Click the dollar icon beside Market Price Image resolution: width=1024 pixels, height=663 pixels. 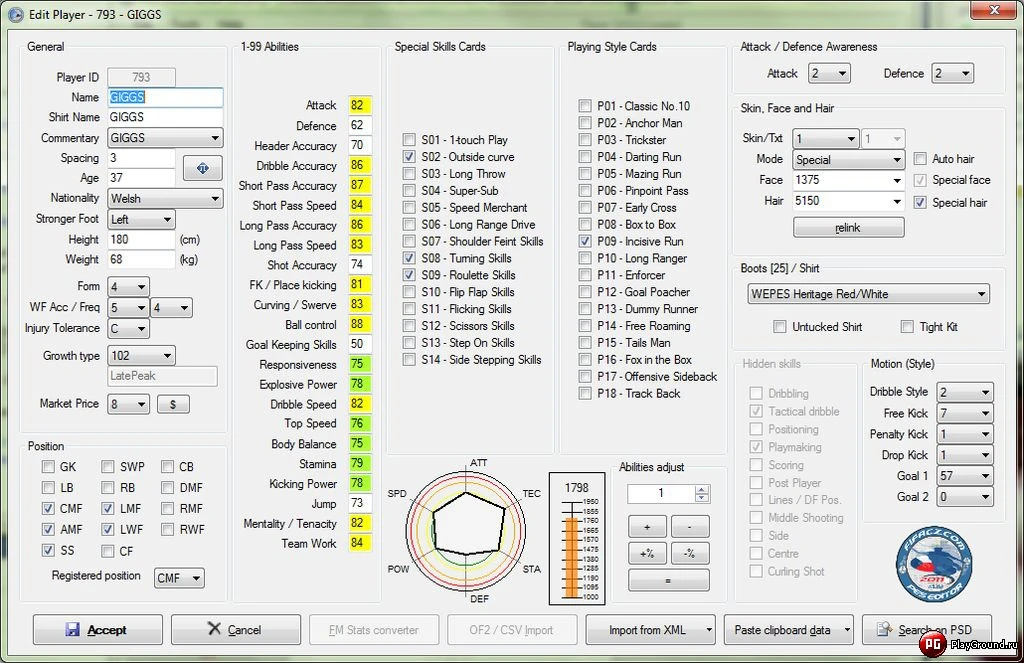point(175,404)
